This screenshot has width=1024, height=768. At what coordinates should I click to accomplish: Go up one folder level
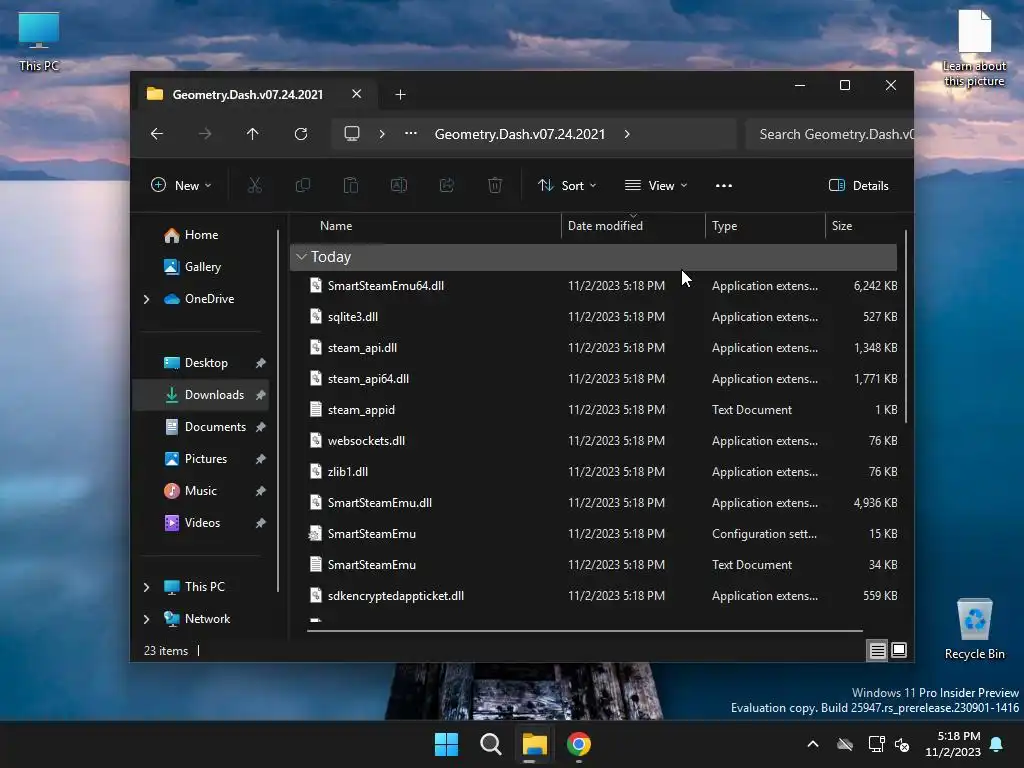[x=253, y=134]
